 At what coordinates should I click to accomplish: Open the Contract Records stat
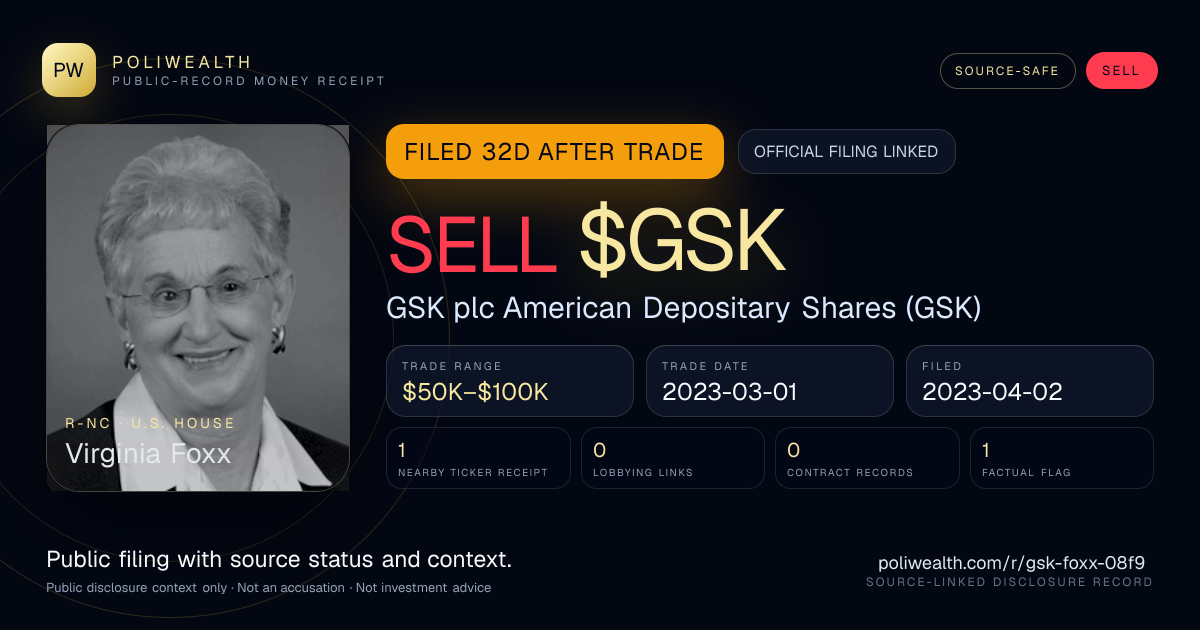point(868,458)
